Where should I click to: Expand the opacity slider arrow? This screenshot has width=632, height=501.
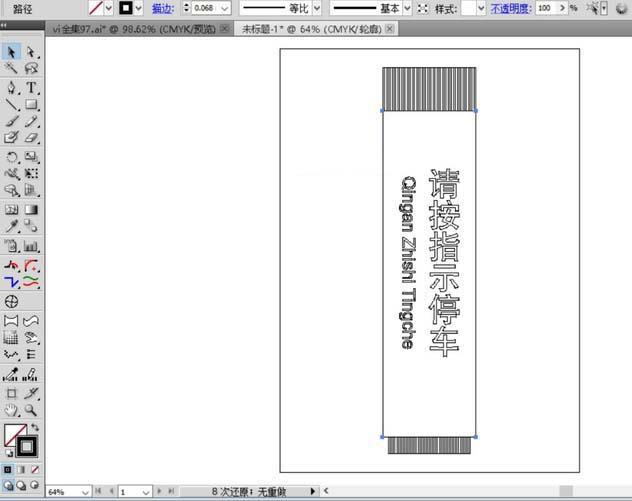pos(562,8)
